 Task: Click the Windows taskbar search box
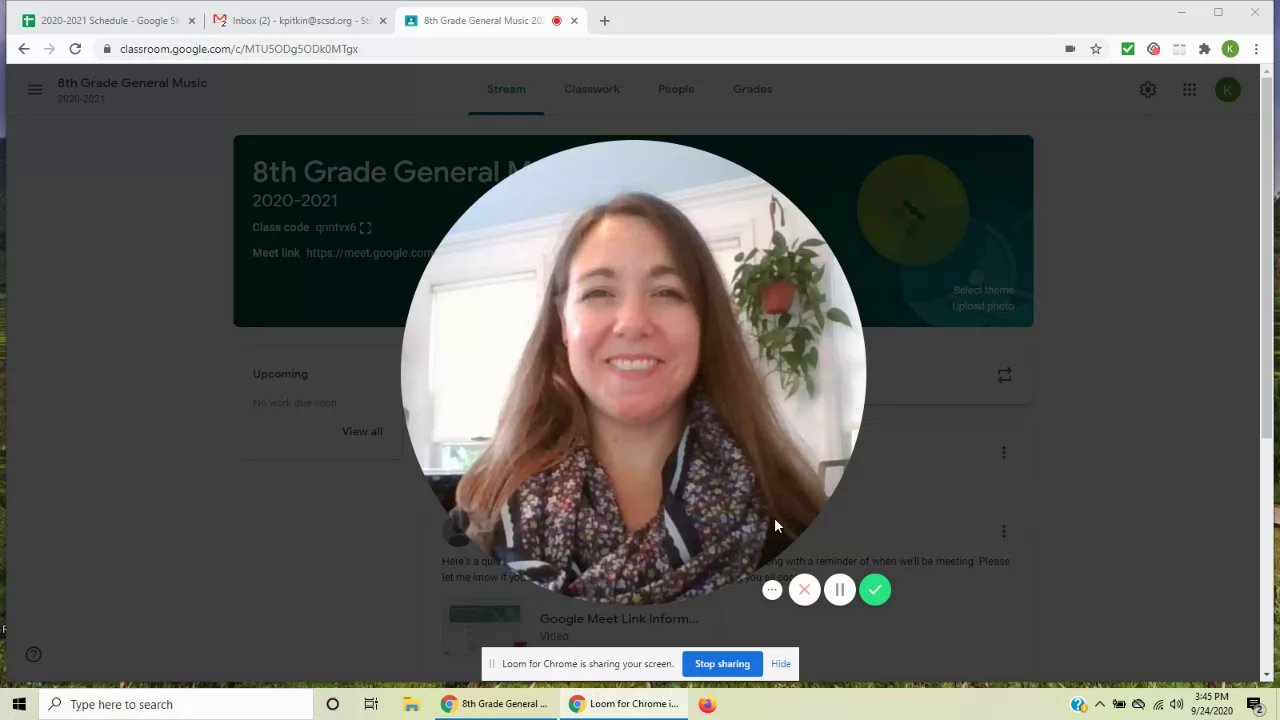point(176,704)
